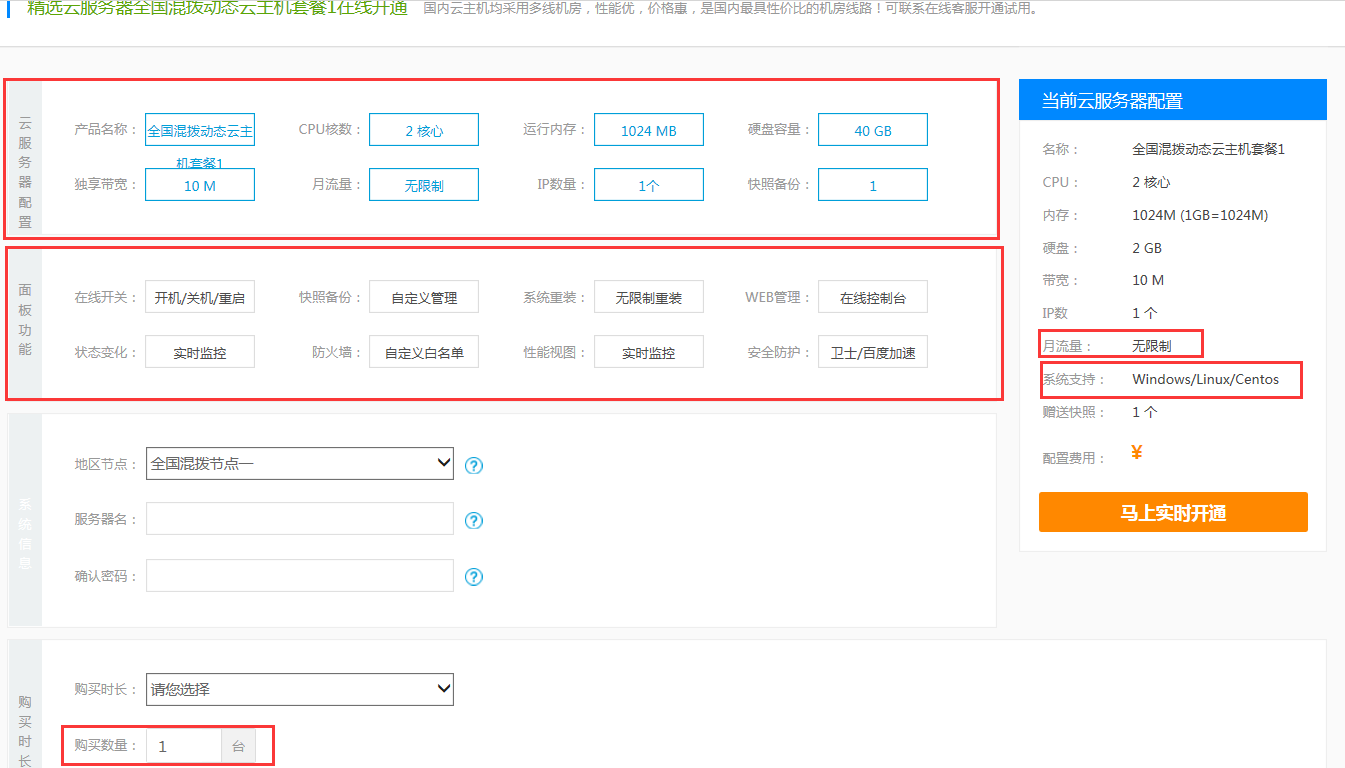This screenshot has width=1345, height=768.
Task: Click the 快照备份 自定义管理 box
Action: (x=424, y=297)
